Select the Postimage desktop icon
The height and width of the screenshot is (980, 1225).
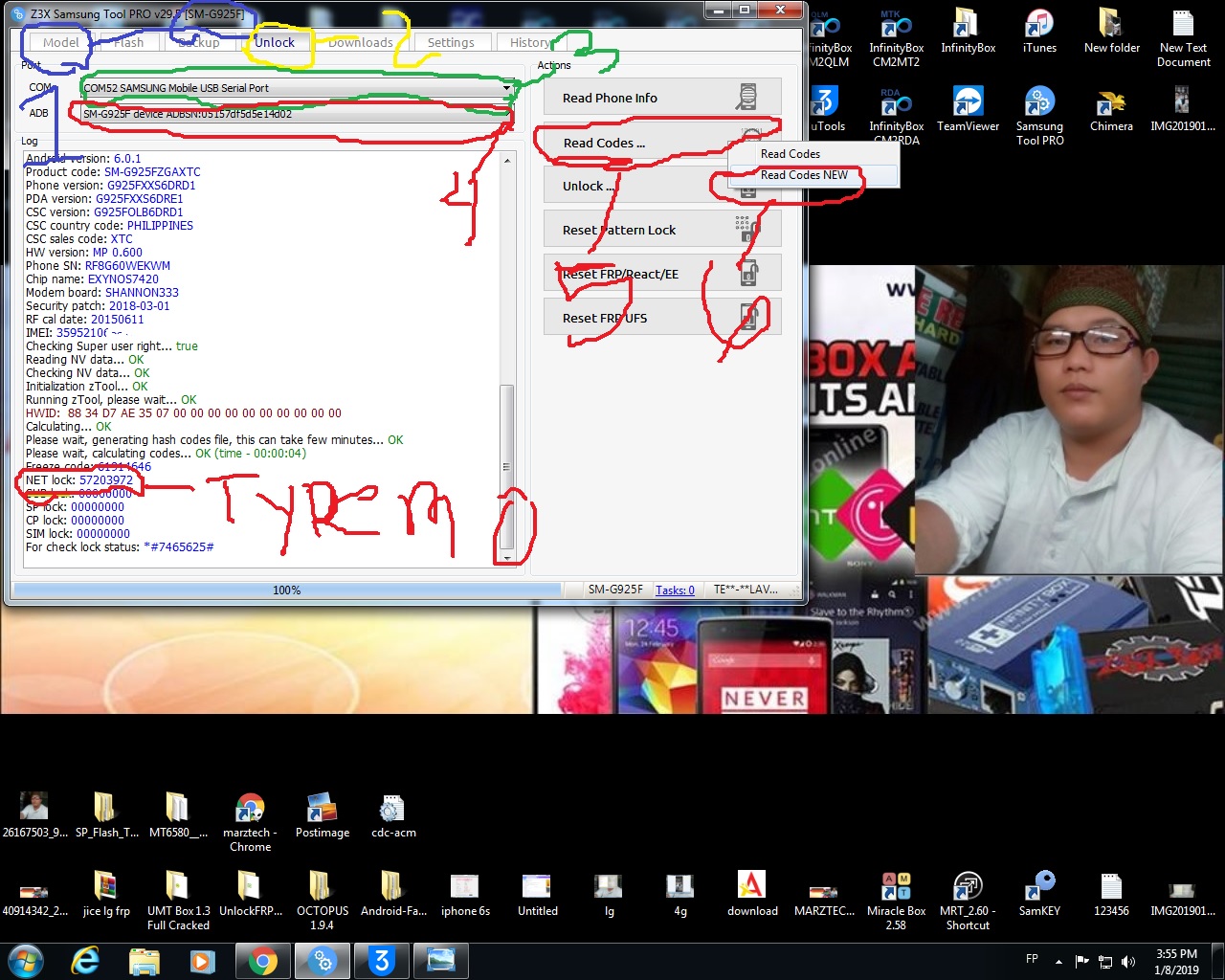click(323, 815)
